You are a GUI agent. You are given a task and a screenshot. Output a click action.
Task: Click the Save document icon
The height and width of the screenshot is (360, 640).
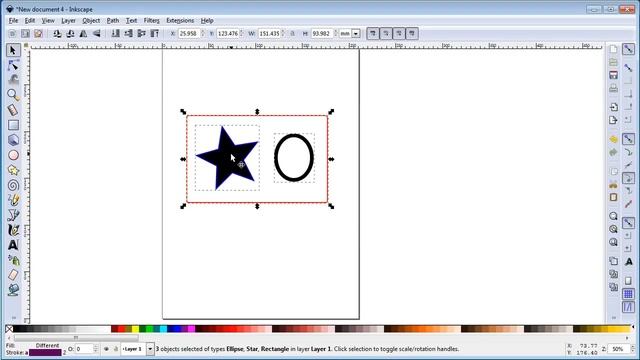tap(613, 75)
